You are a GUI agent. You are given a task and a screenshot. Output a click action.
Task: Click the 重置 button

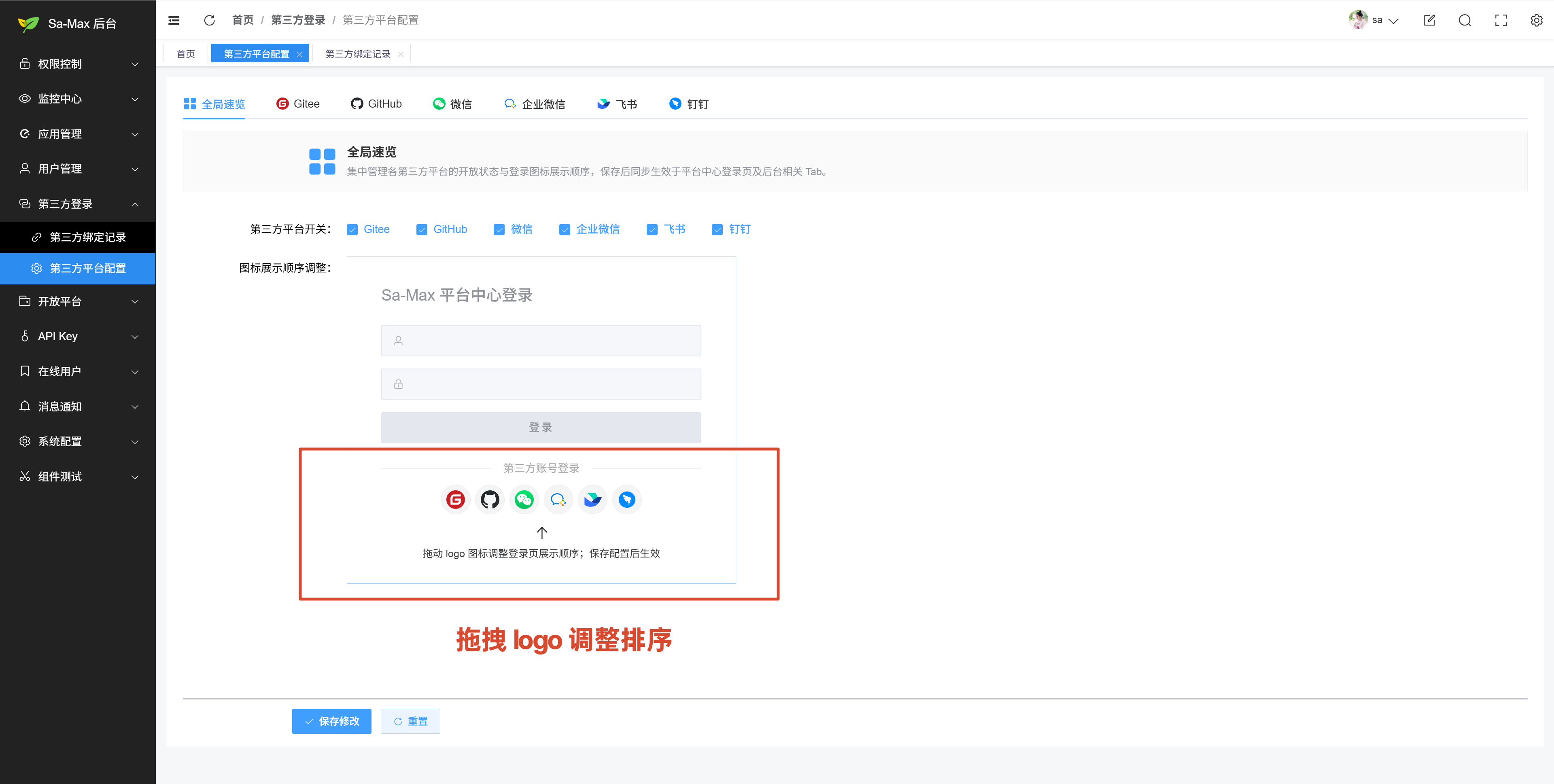click(x=410, y=721)
